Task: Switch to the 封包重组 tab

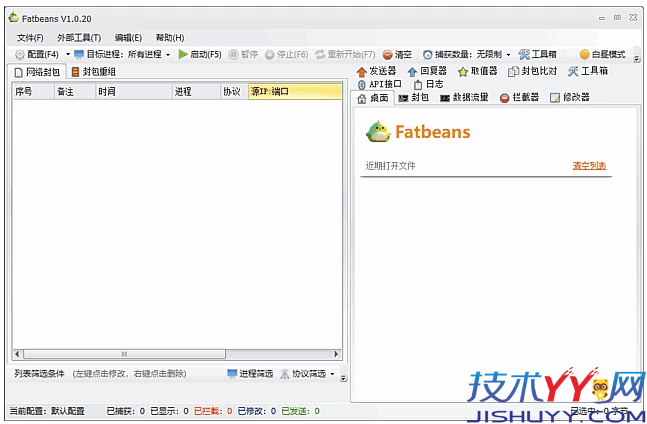Action: [x=94, y=72]
